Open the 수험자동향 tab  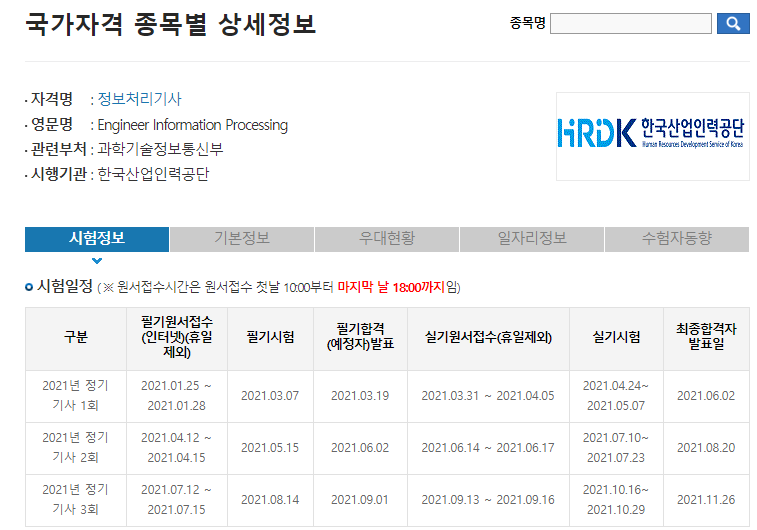click(677, 238)
